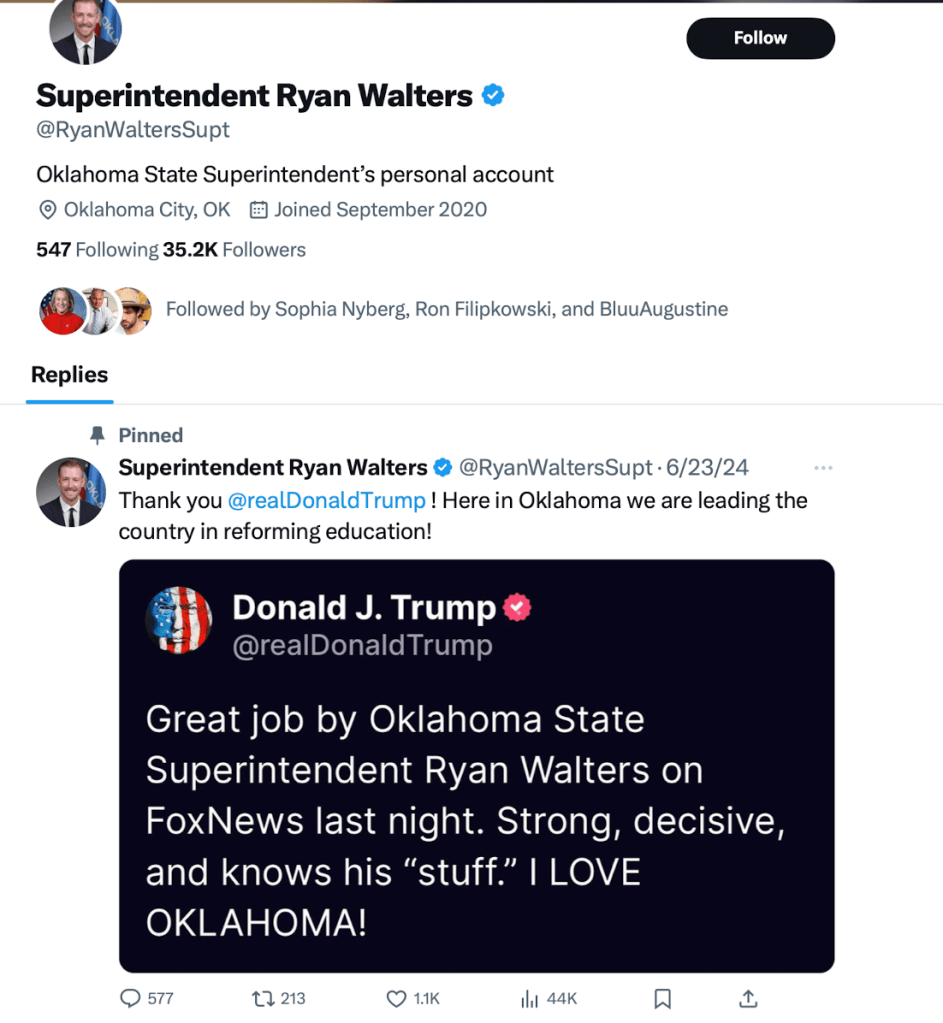
Task: Click the Follow button
Action: click(760, 38)
